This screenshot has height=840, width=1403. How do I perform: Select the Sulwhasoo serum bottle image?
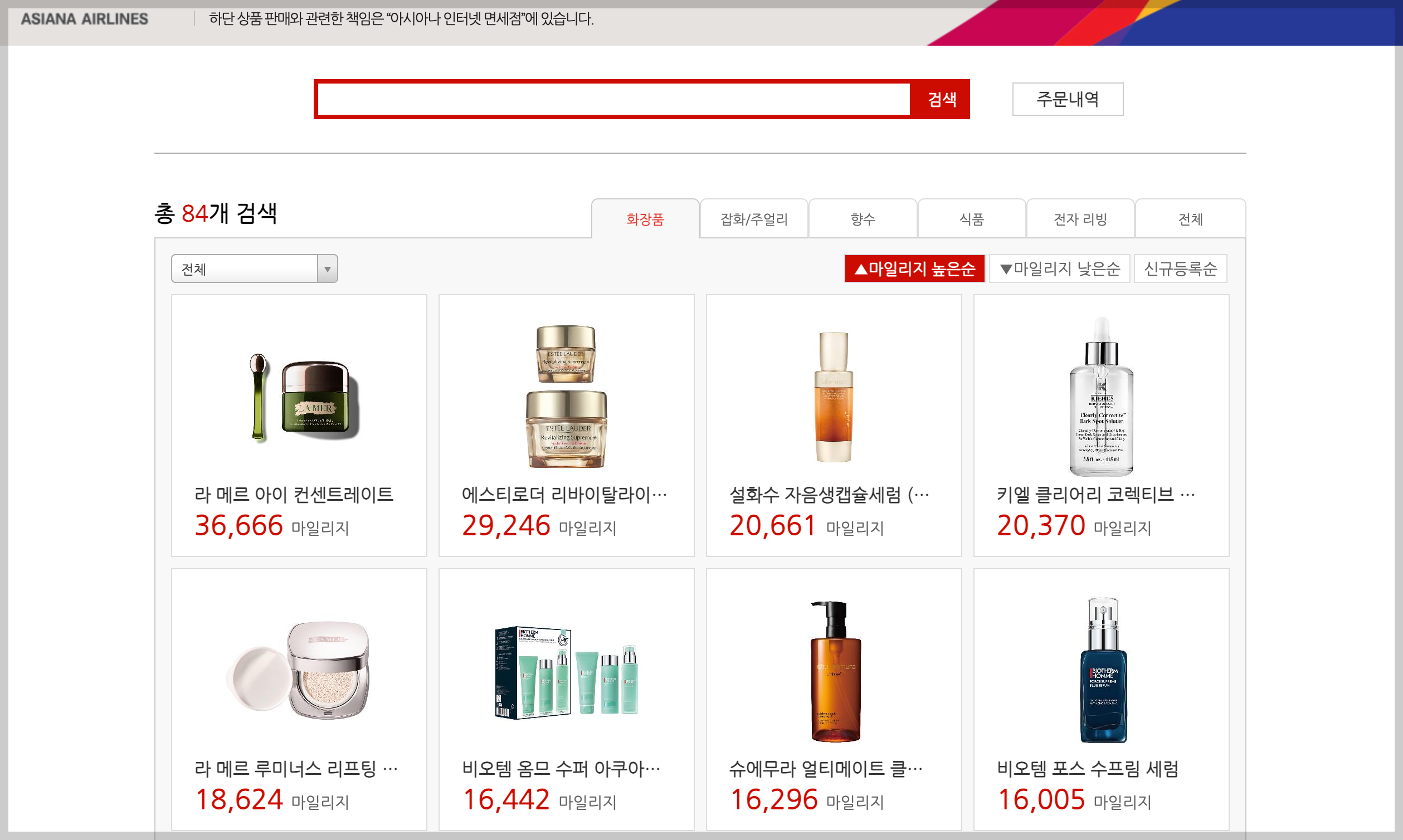834,396
